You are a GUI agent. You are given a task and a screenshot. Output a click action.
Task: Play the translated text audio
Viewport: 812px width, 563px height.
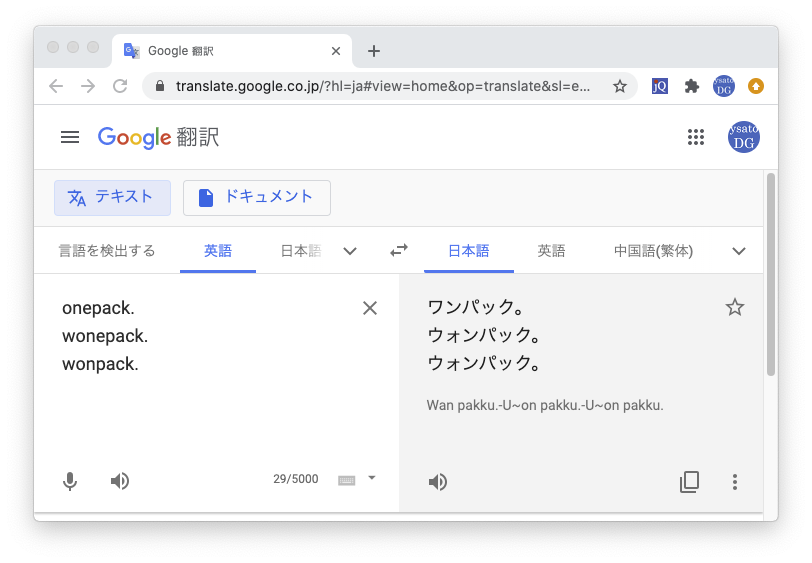pos(438,482)
